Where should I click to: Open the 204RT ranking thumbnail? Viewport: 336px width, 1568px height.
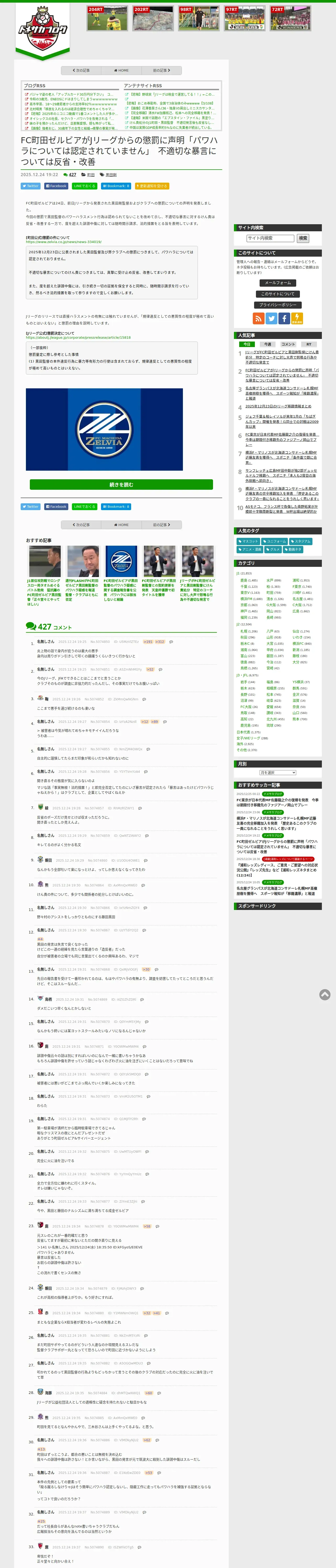(x=107, y=18)
